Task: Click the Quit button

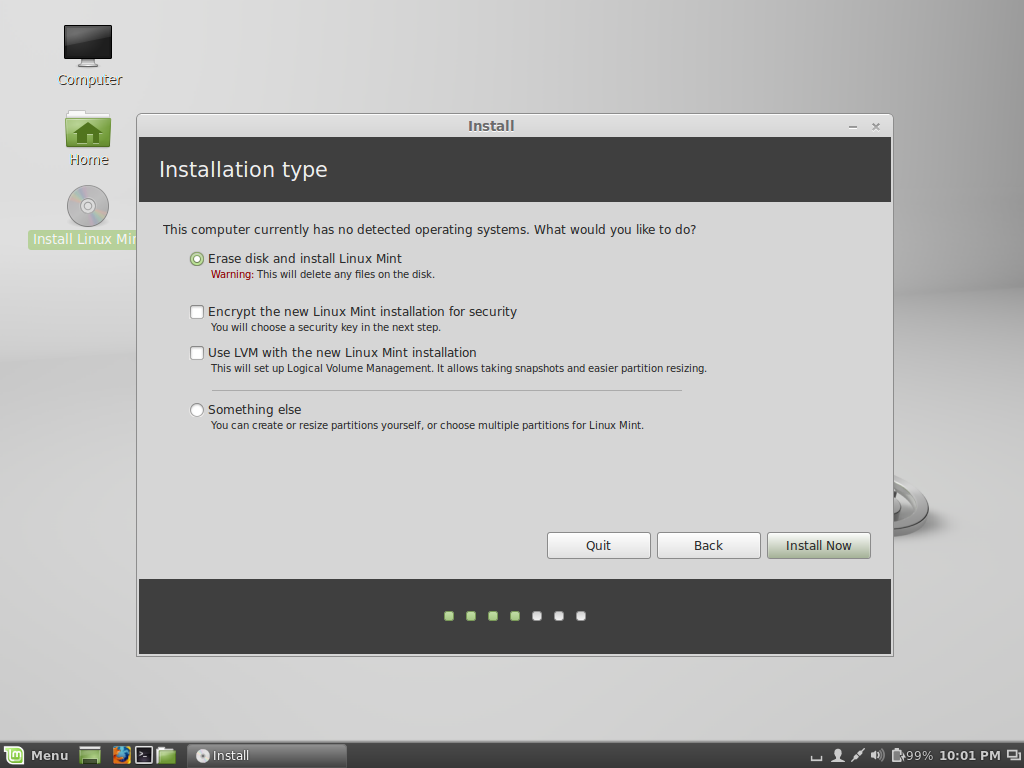Action: click(x=599, y=545)
